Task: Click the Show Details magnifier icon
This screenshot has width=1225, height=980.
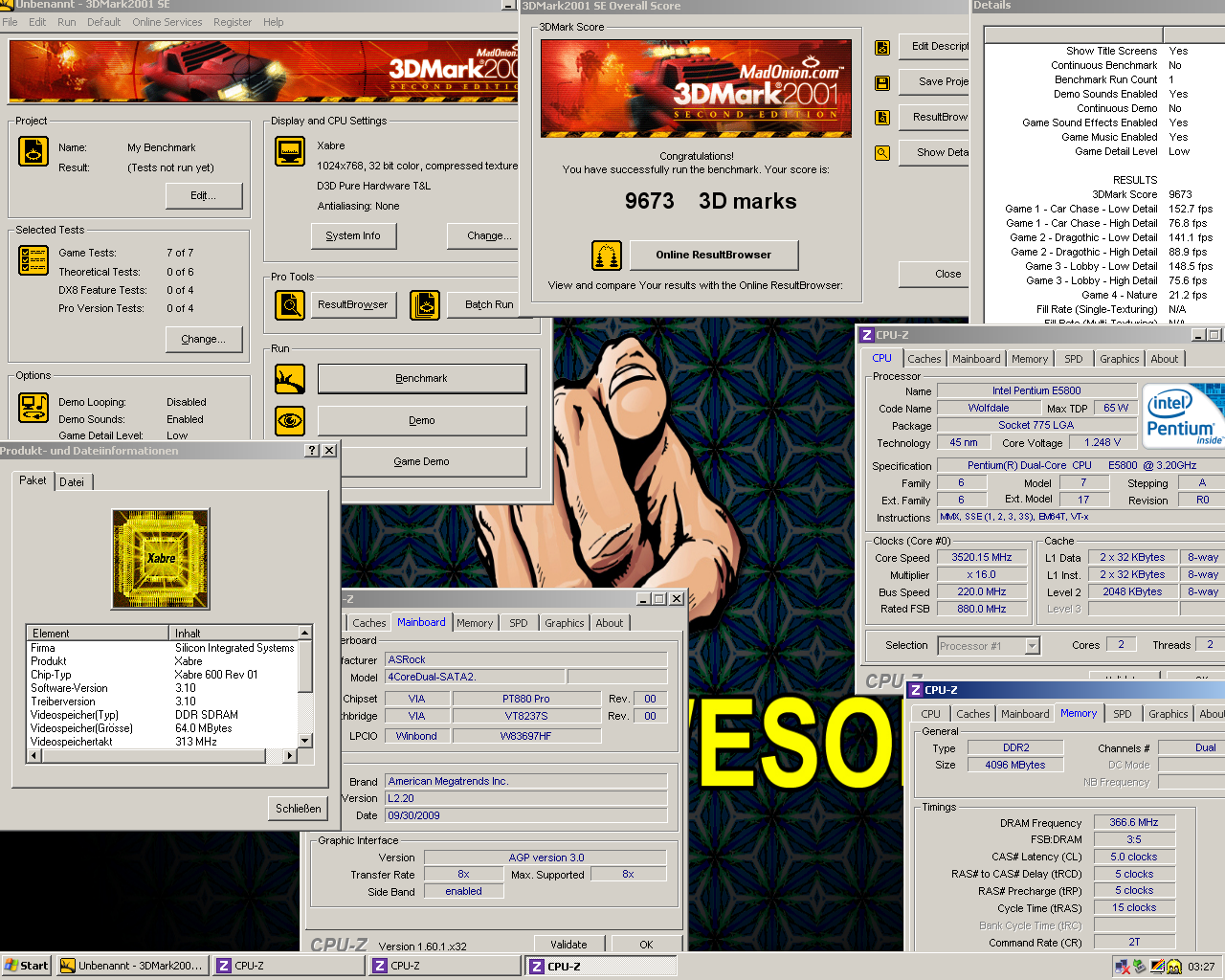Action: [882, 152]
